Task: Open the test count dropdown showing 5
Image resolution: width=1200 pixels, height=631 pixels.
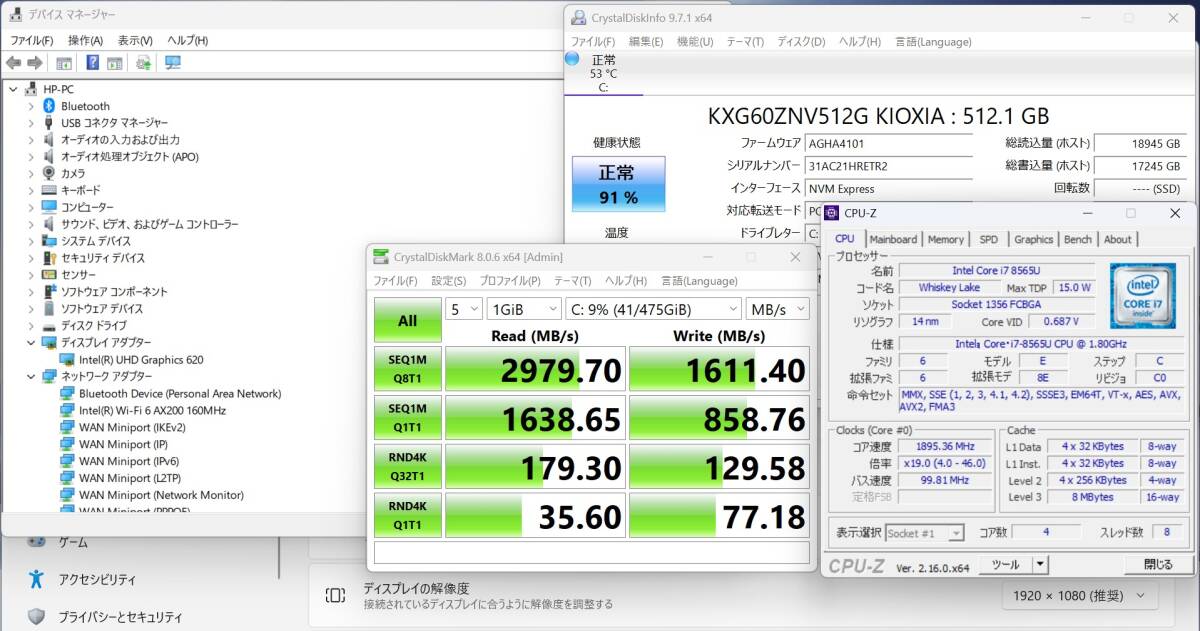Action: [x=463, y=310]
